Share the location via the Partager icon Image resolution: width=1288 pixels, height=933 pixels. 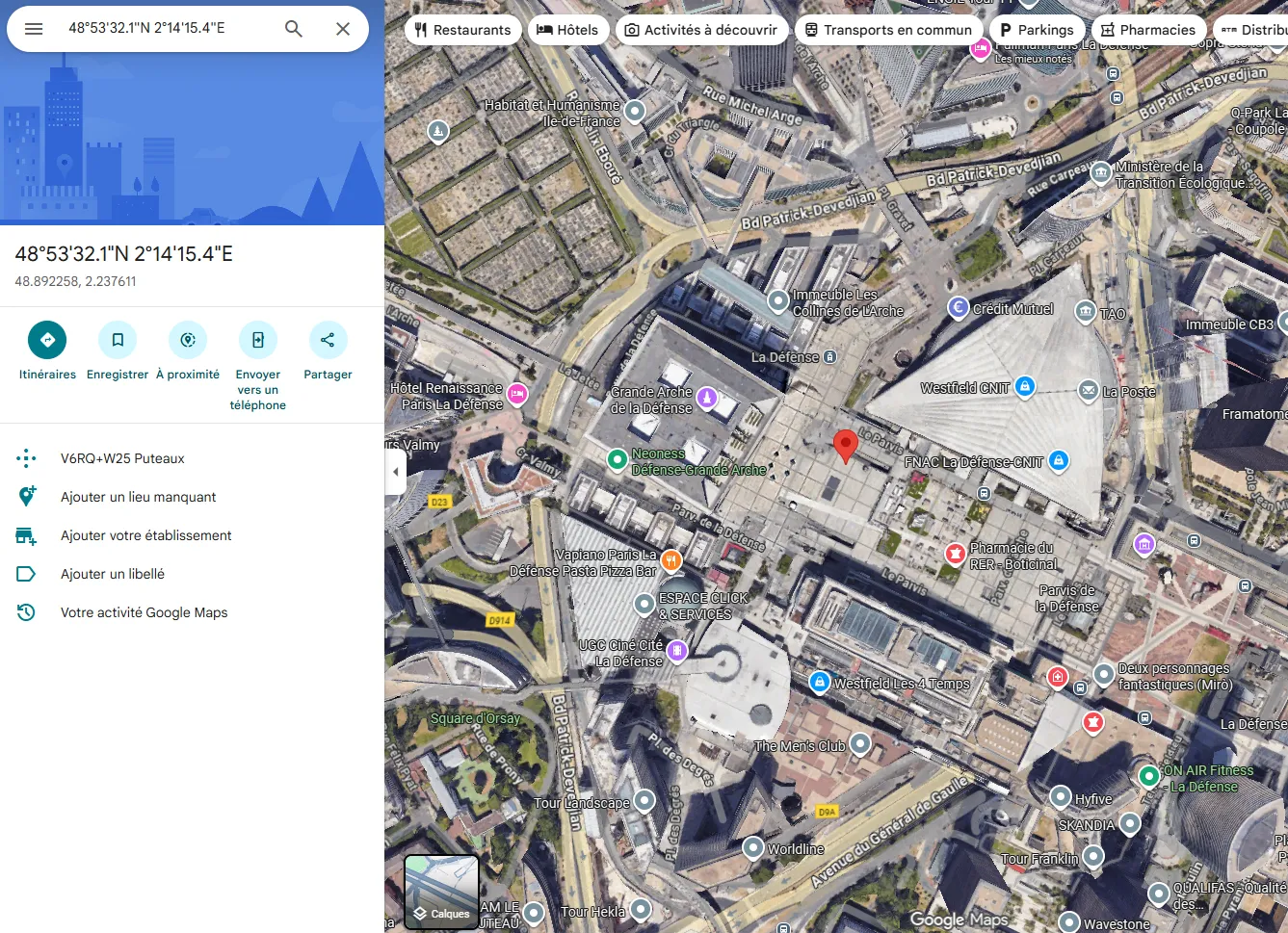coord(328,339)
